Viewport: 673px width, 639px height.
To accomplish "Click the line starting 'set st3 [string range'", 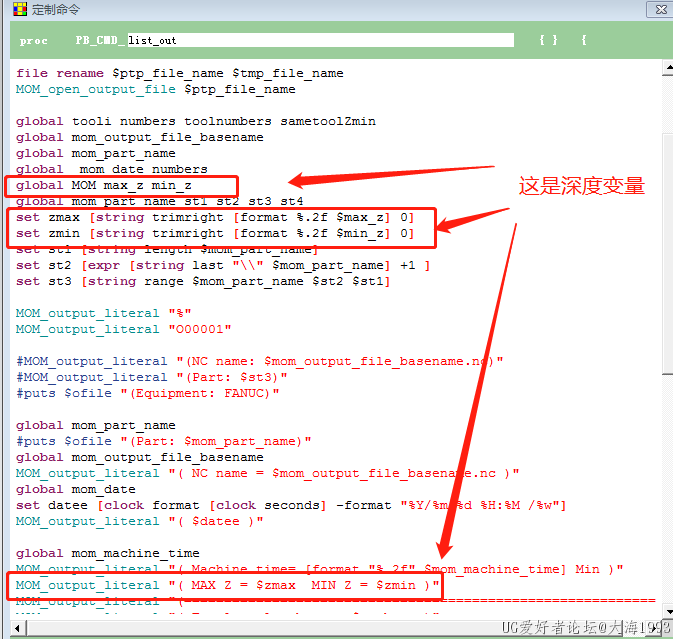I will click(x=203, y=282).
